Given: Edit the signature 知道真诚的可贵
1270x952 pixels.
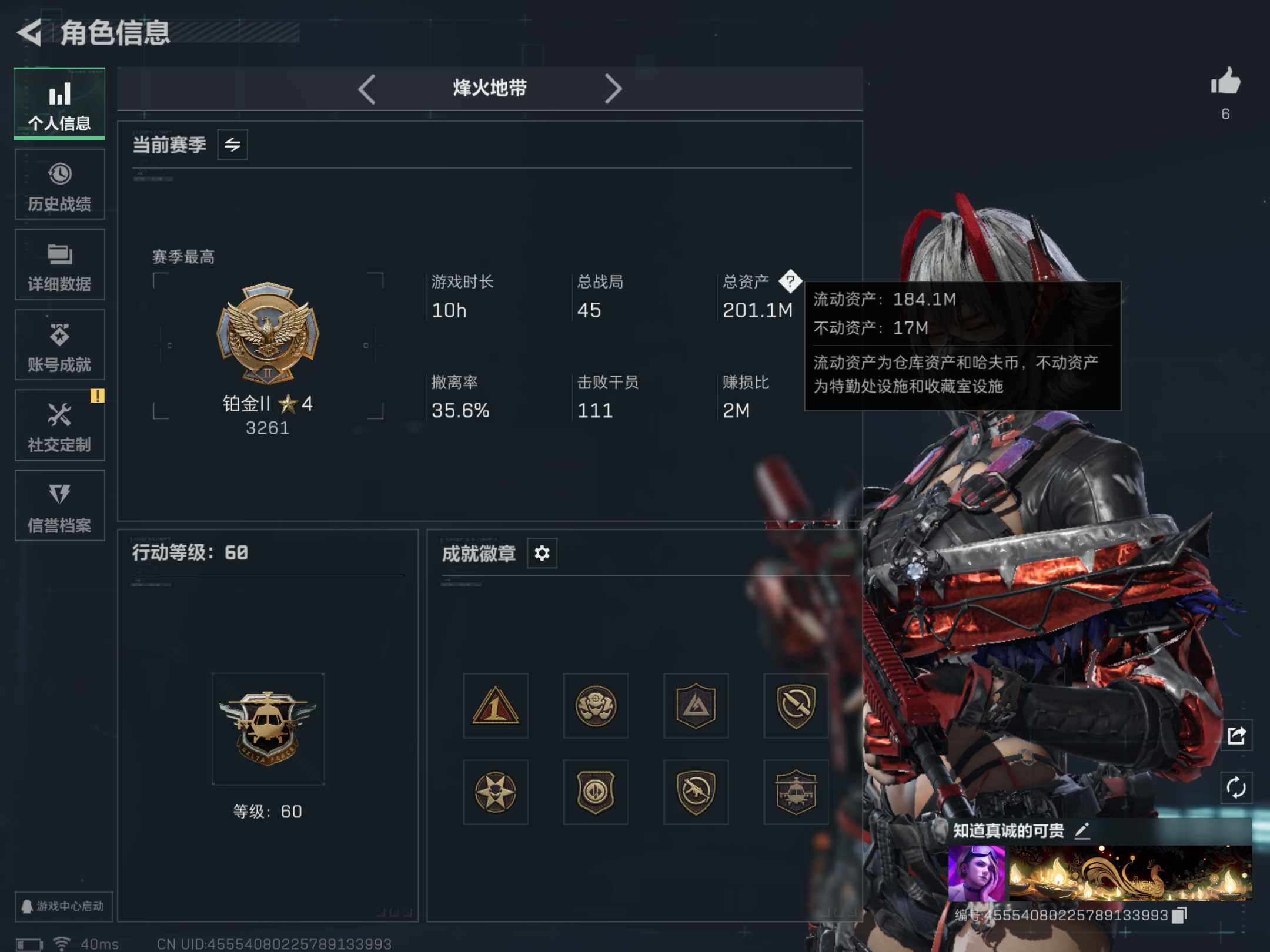Looking at the screenshot, I should [x=1082, y=830].
